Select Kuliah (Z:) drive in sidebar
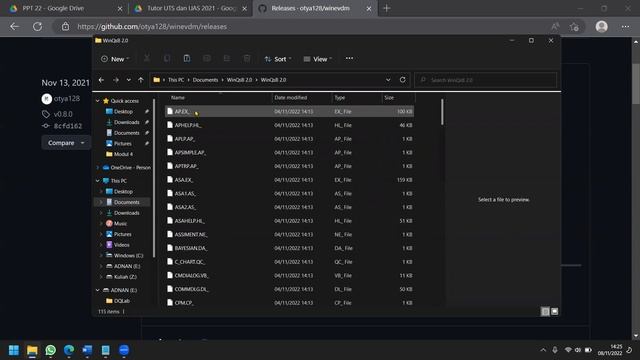Image resolution: width=640 pixels, height=360 pixels. [125, 277]
